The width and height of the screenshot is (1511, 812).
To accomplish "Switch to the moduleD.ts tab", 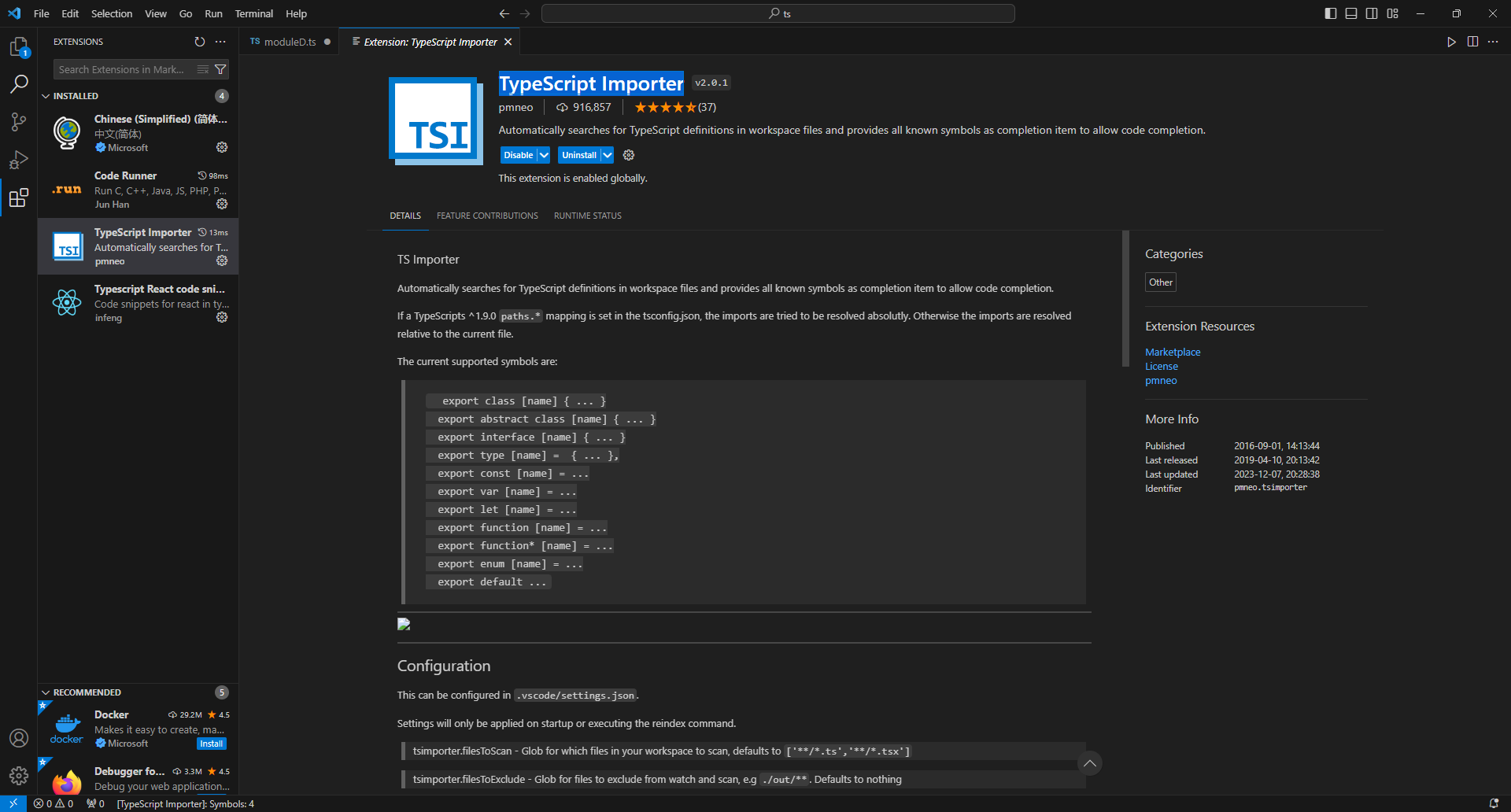I will (x=290, y=42).
